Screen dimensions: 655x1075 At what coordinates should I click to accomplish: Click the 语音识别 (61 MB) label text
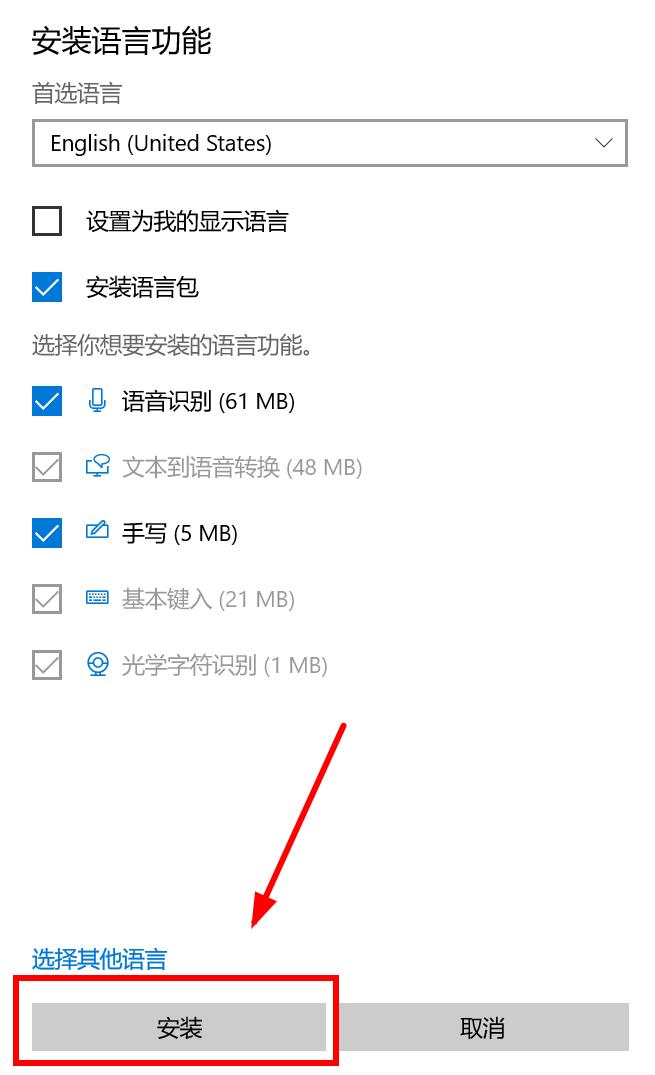[209, 401]
